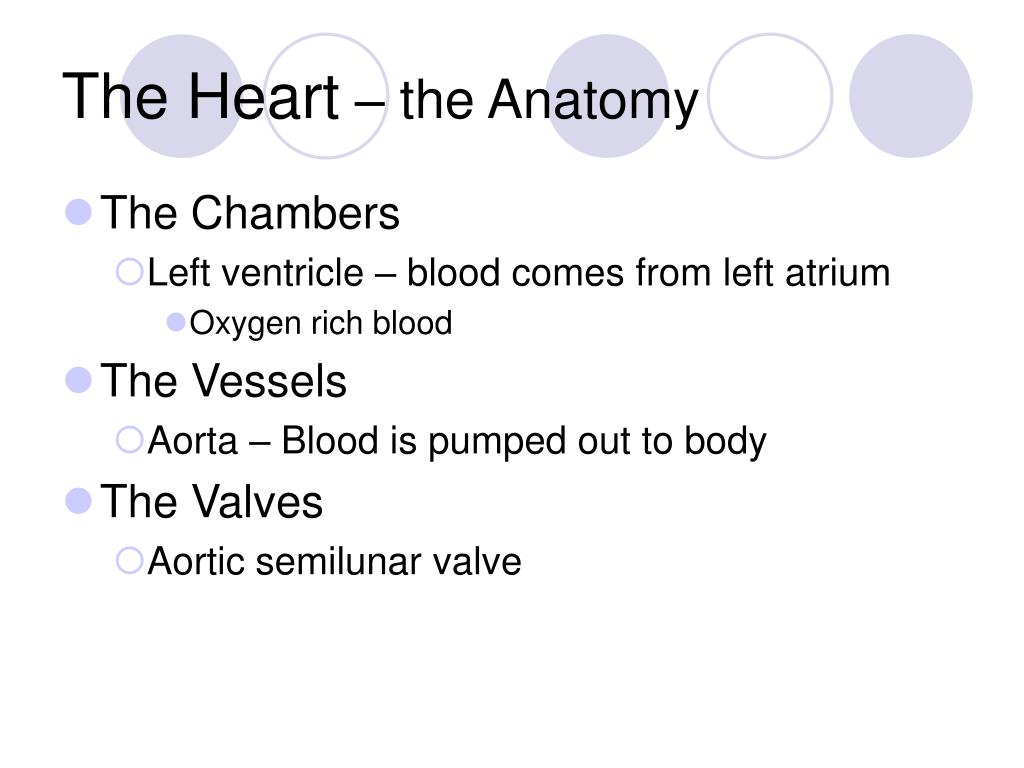Click filled lavender circle behind word Heart

pos(182,96)
